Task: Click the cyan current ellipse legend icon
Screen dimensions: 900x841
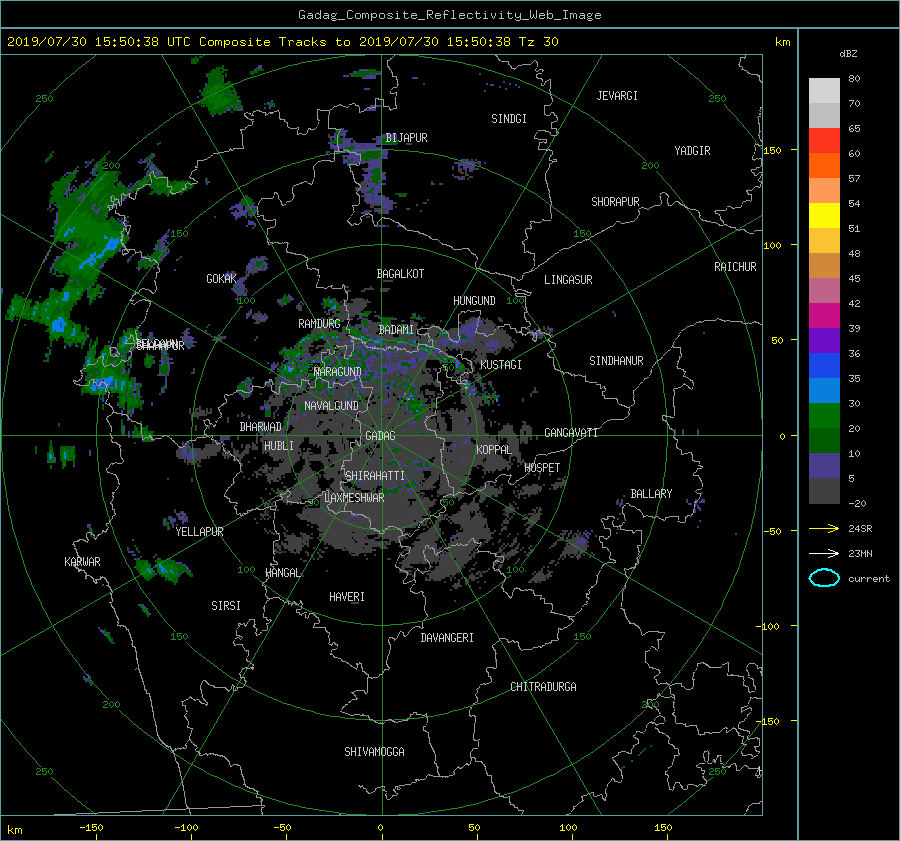Action: (824, 578)
